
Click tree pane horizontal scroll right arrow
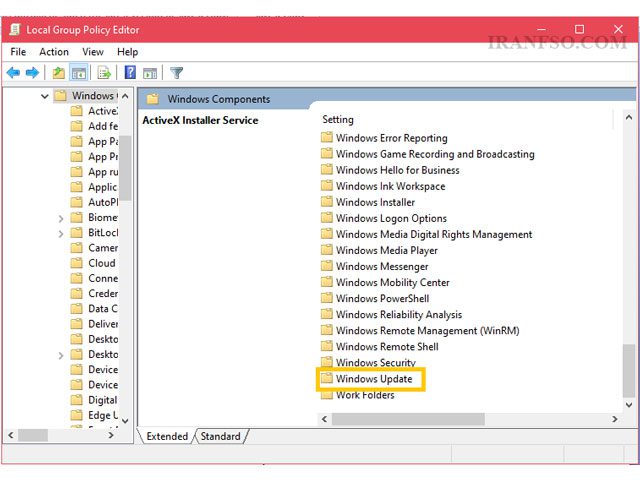tap(111, 436)
